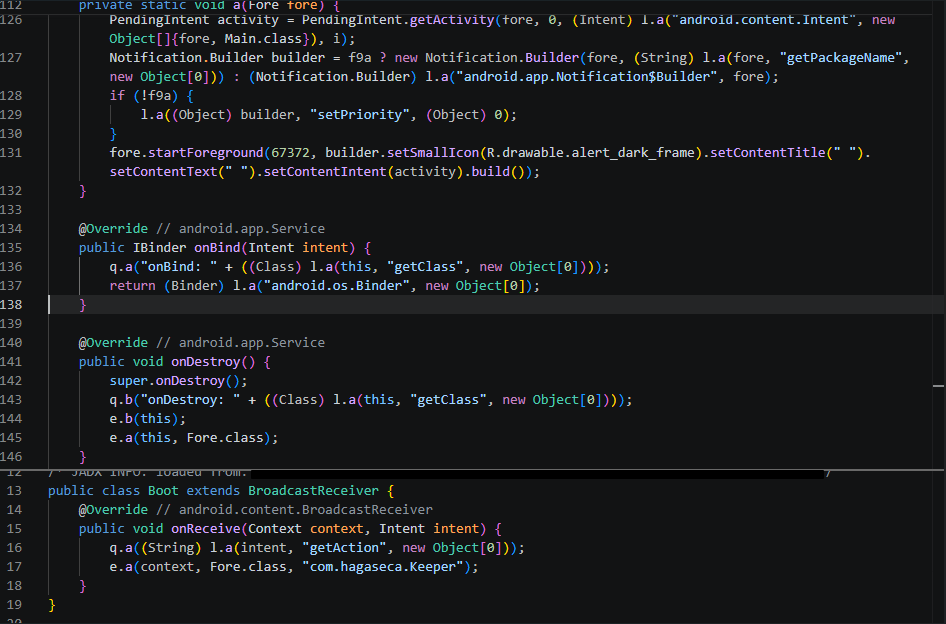
Task: Click the Boot class name
Action: 163,491
